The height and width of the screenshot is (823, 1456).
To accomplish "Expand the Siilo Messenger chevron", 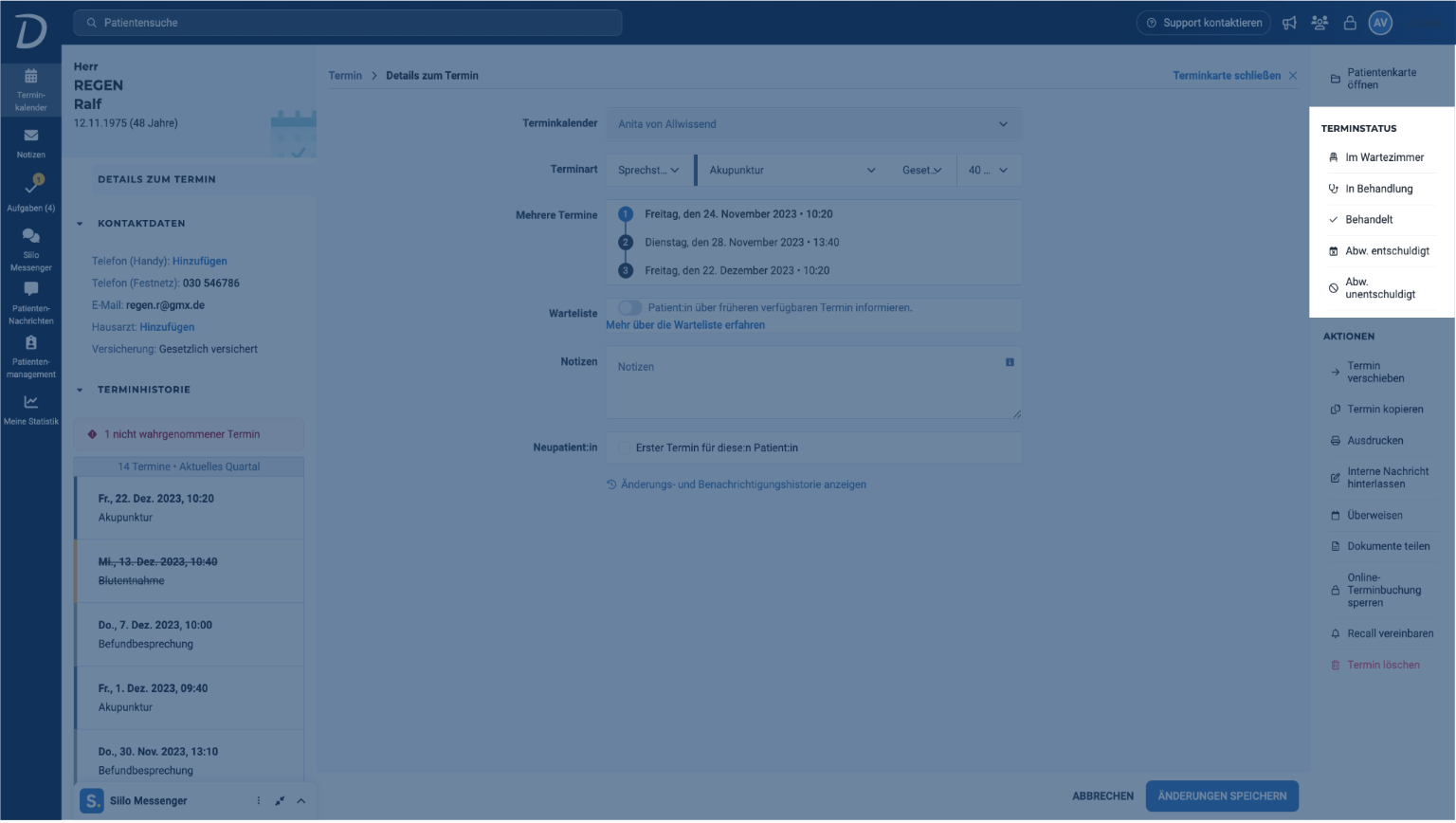I will coord(300,801).
